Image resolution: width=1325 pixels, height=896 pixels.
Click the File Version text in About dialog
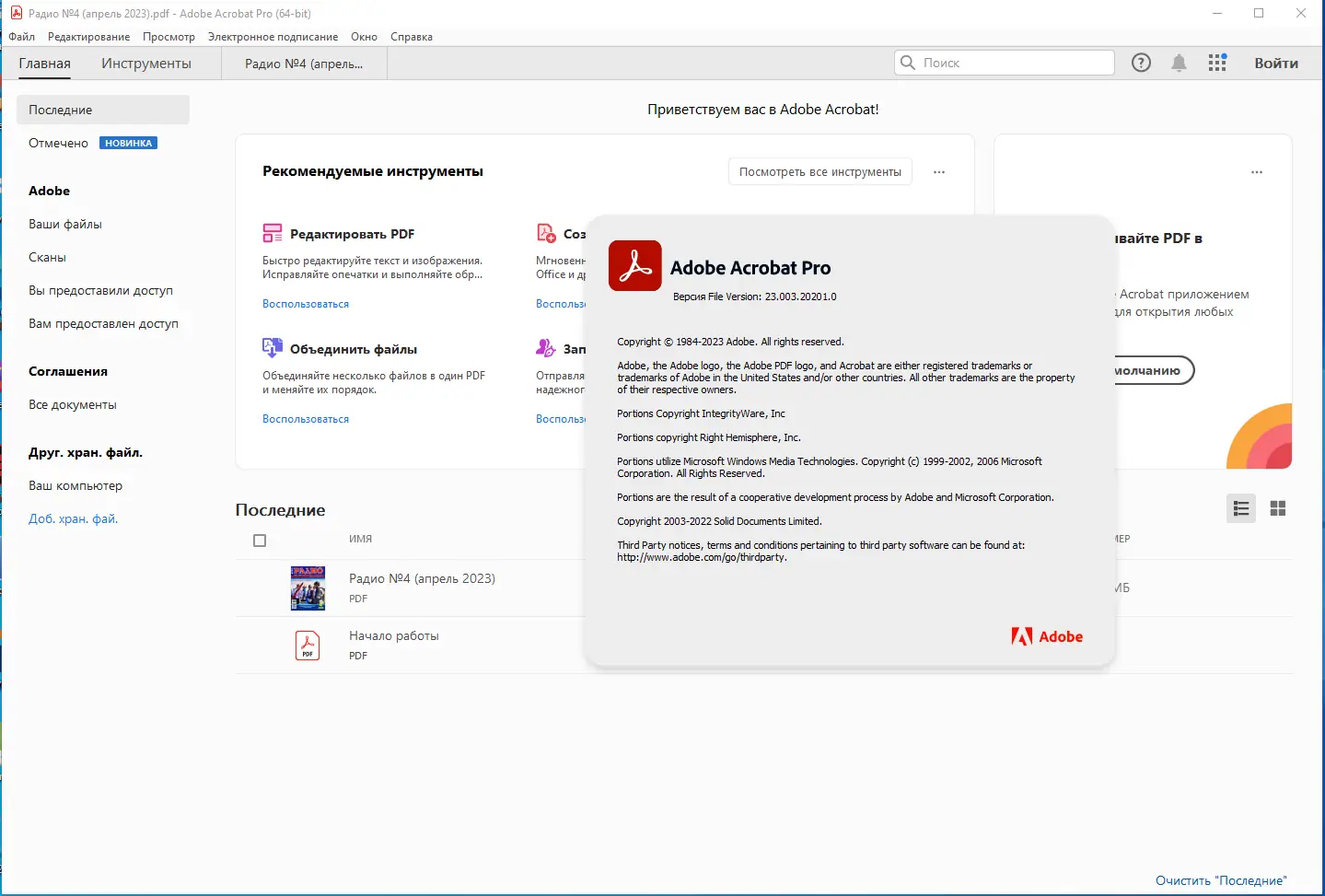754,297
